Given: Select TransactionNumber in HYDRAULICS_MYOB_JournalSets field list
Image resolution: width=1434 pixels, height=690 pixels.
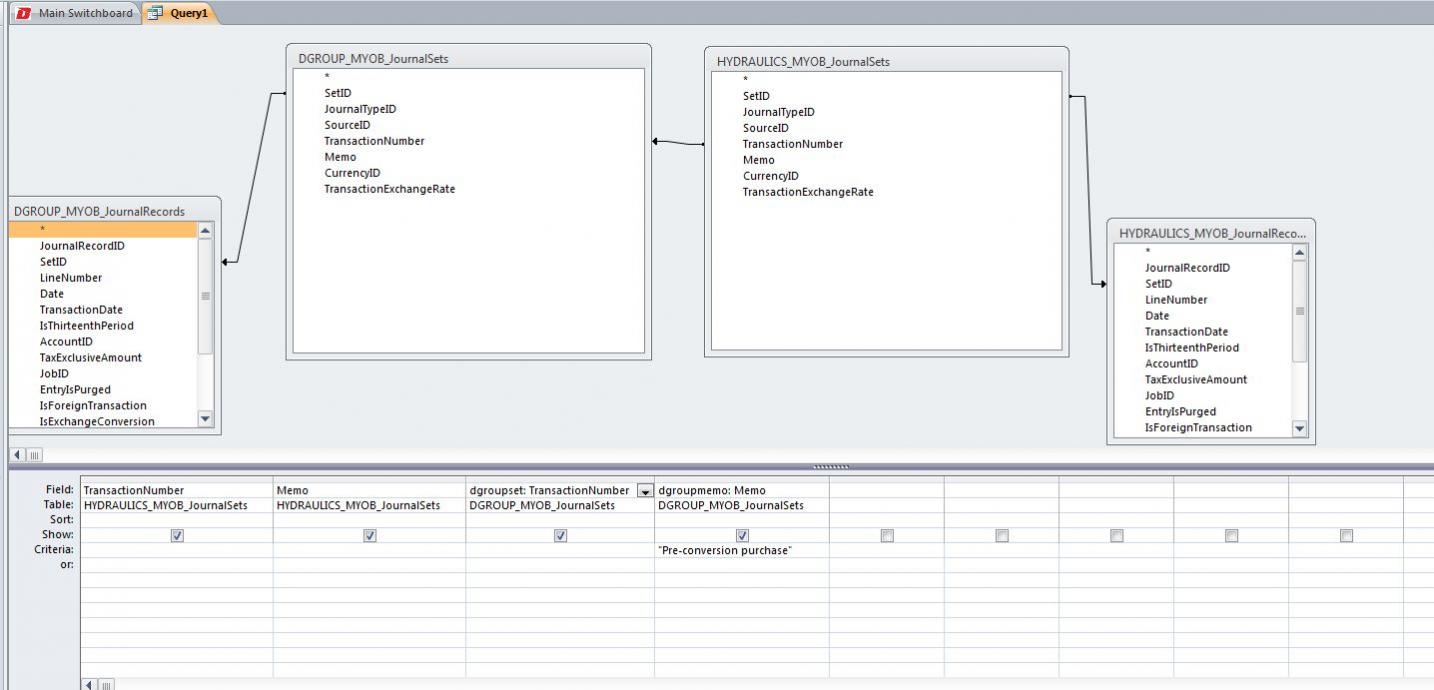Looking at the screenshot, I should [x=792, y=144].
